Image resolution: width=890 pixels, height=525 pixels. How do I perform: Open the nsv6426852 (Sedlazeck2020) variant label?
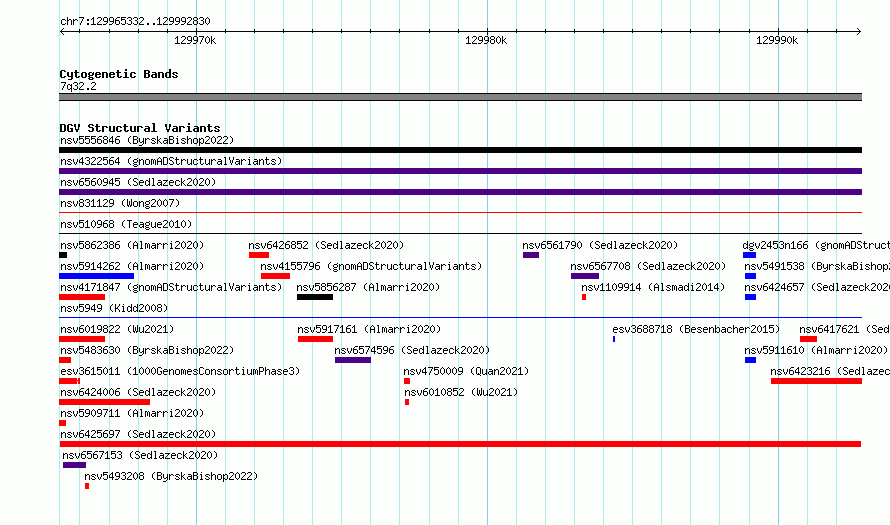pyautogui.click(x=326, y=245)
